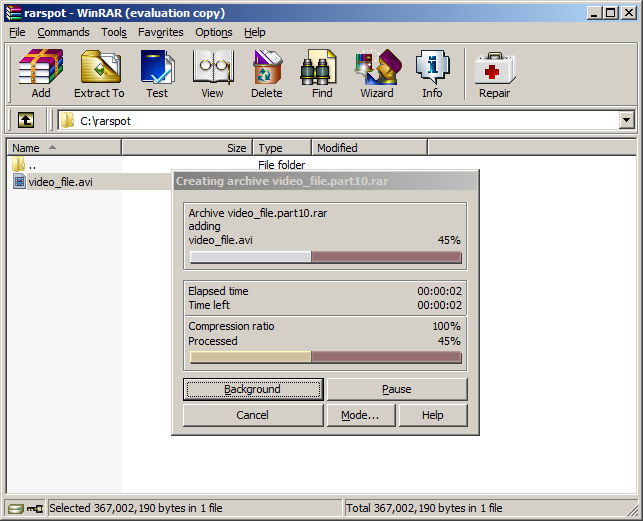Open the Favorites menu
The height and width of the screenshot is (521, 643).
(x=161, y=32)
